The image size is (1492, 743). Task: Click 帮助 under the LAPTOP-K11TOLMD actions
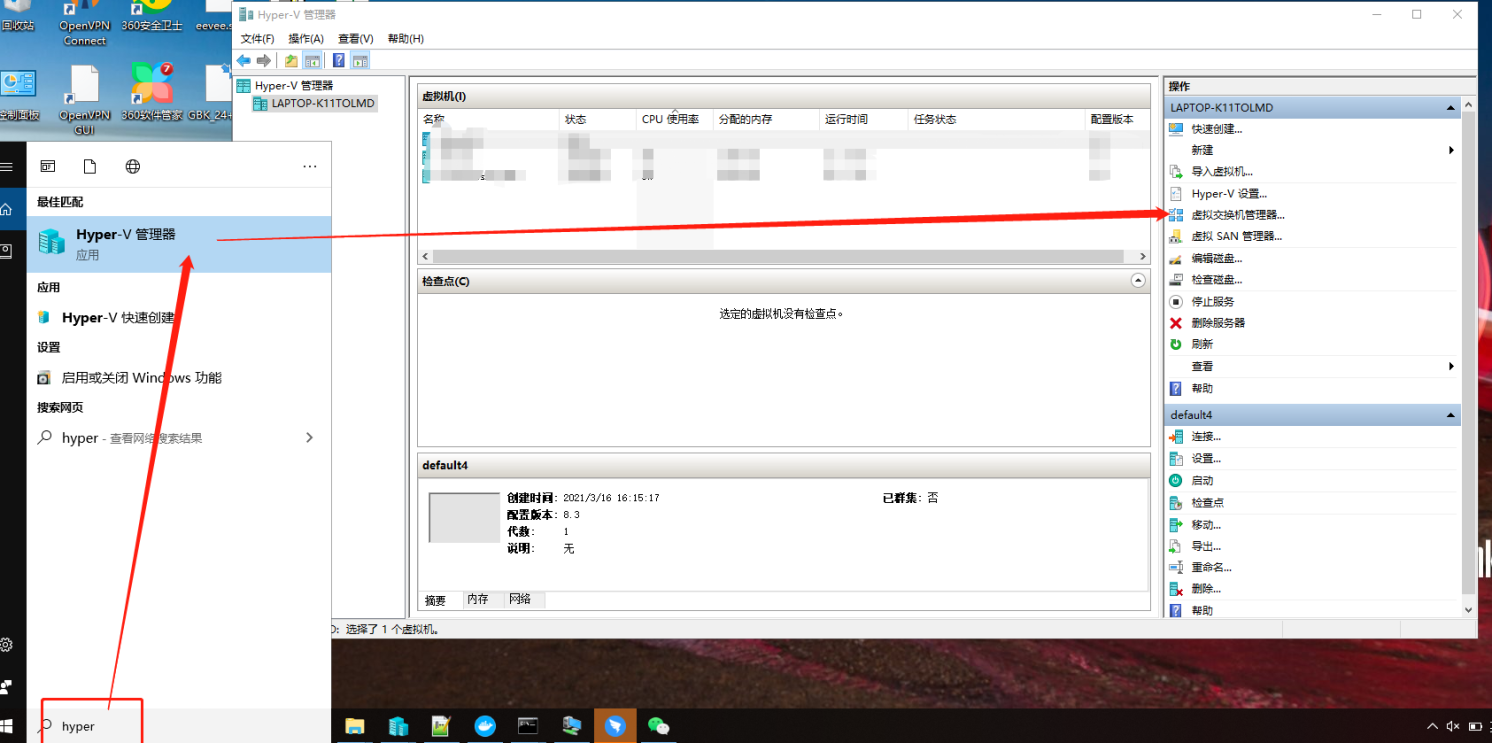(1201, 388)
